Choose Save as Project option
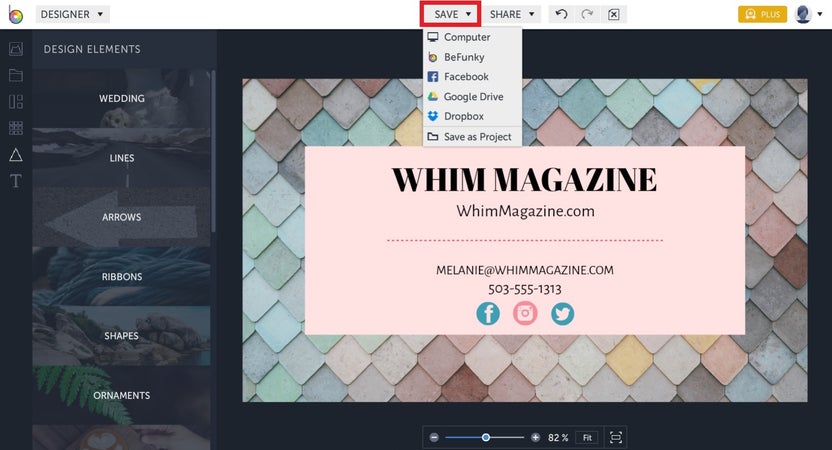The width and height of the screenshot is (832, 450). pos(472,136)
